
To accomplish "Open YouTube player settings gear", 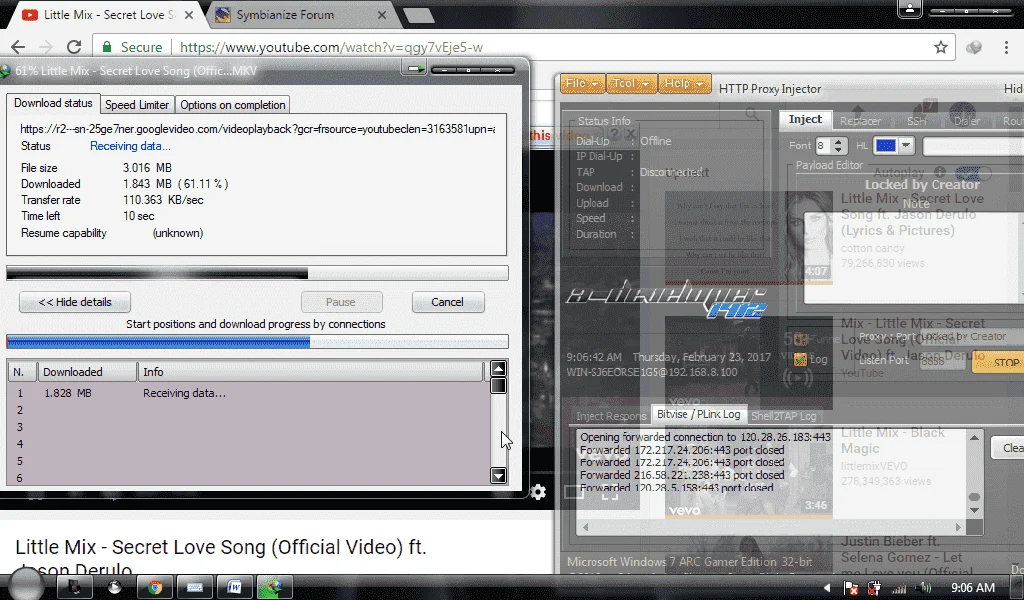I will point(538,492).
